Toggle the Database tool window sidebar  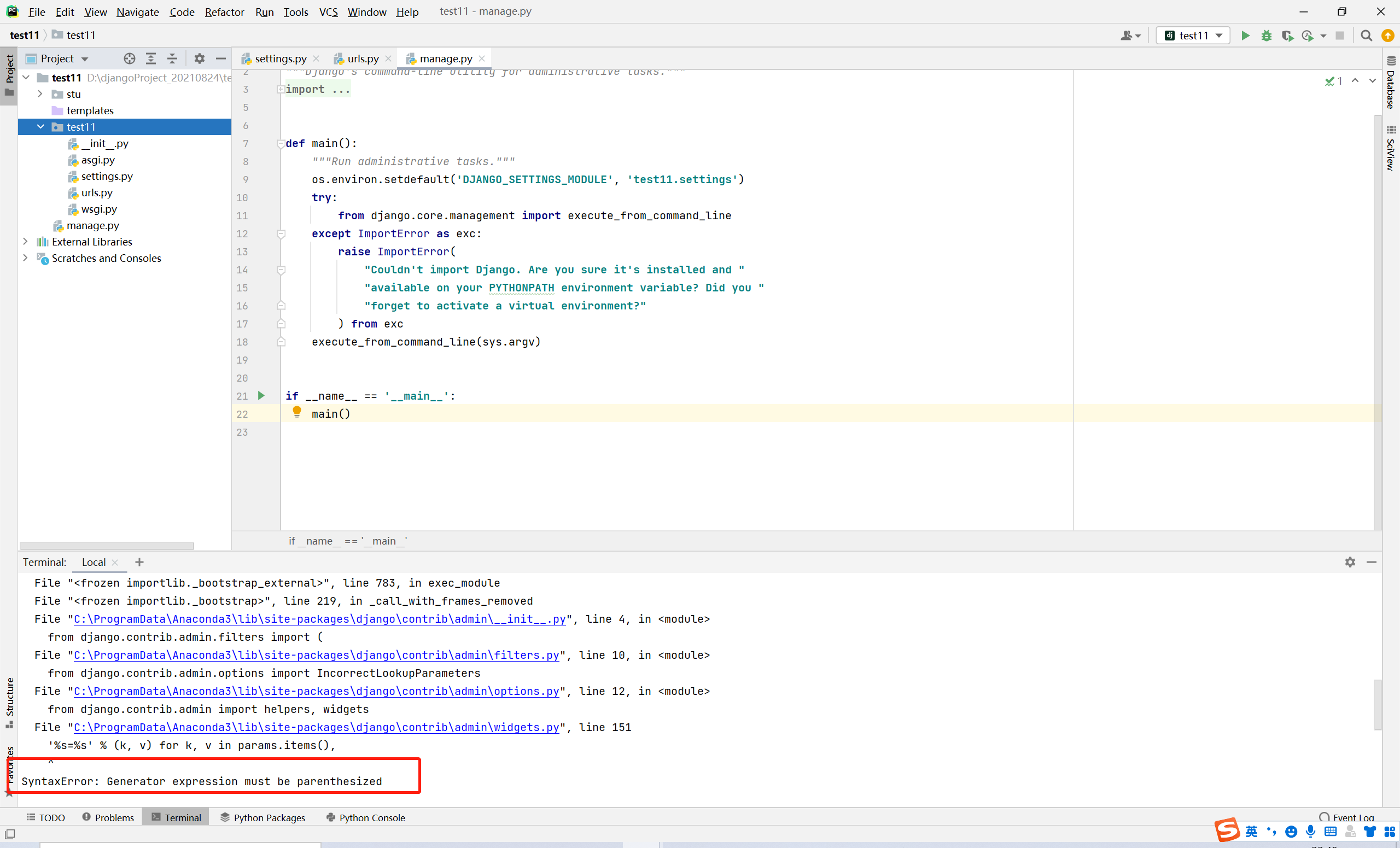1390,84
